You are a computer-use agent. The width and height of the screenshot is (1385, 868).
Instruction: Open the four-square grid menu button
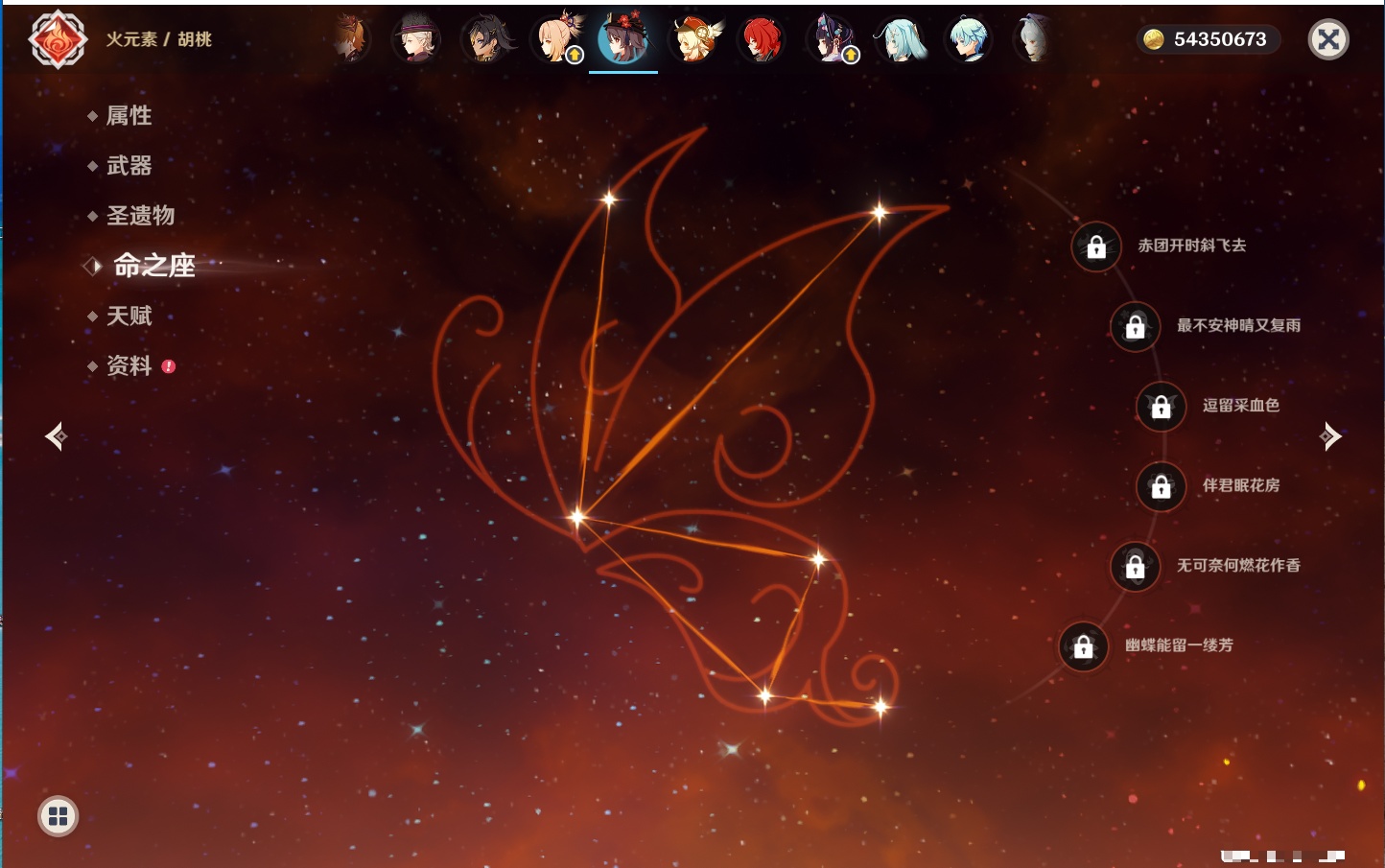coord(59,816)
